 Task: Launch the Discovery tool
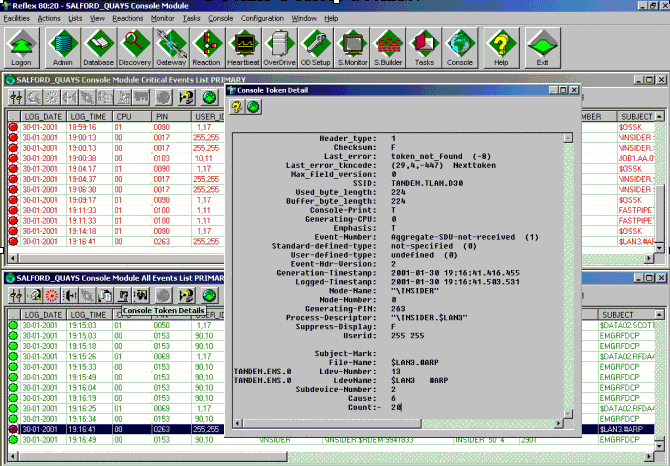134,47
